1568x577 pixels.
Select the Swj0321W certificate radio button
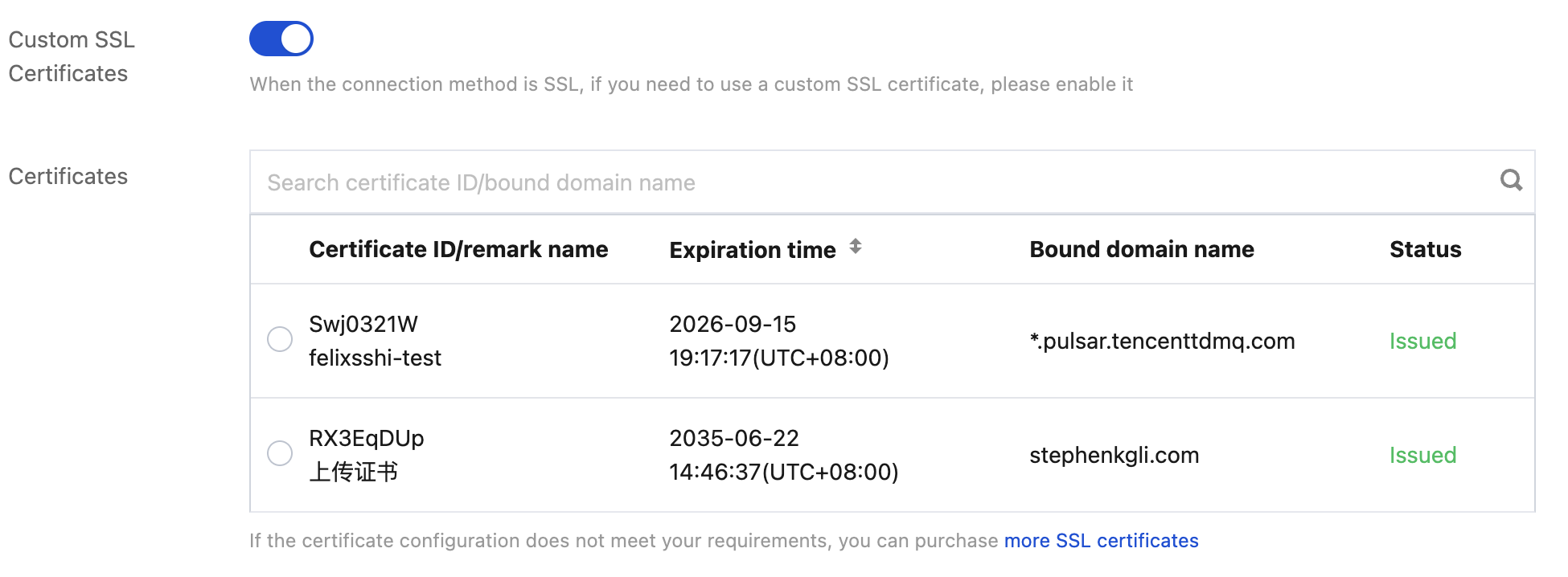[280, 339]
